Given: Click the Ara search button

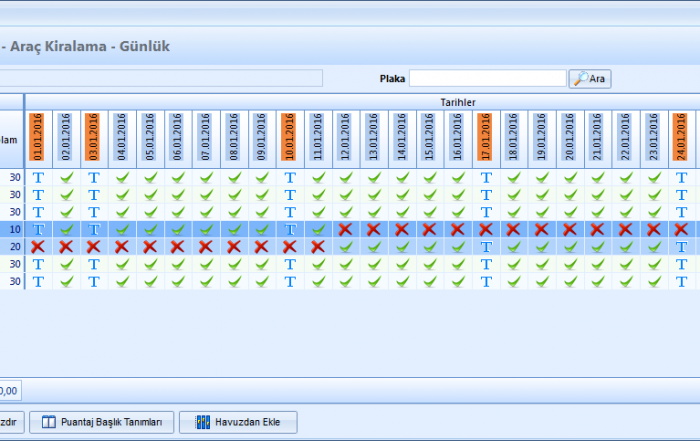Looking at the screenshot, I should pos(589,79).
